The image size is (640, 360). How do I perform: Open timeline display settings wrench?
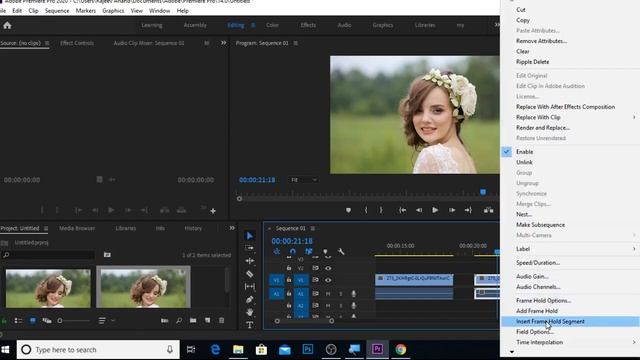pyautogui.click(x=341, y=251)
